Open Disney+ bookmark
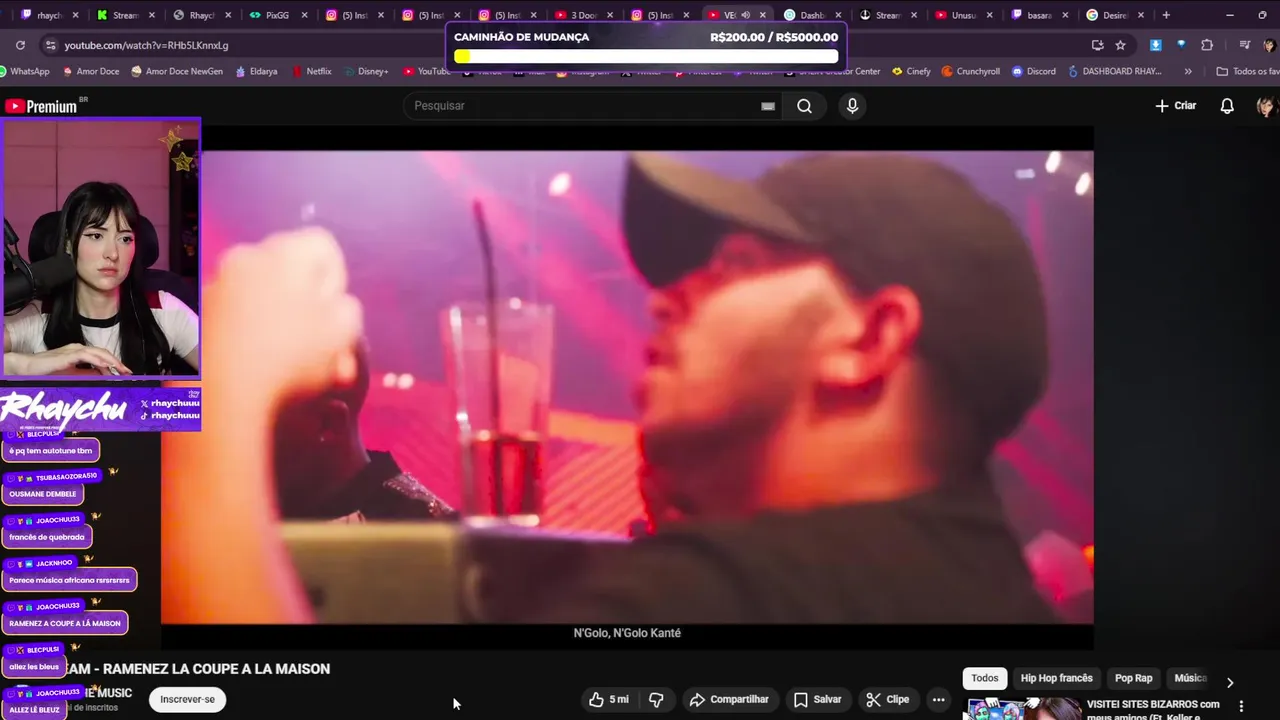The height and width of the screenshot is (720, 1280). (x=365, y=72)
